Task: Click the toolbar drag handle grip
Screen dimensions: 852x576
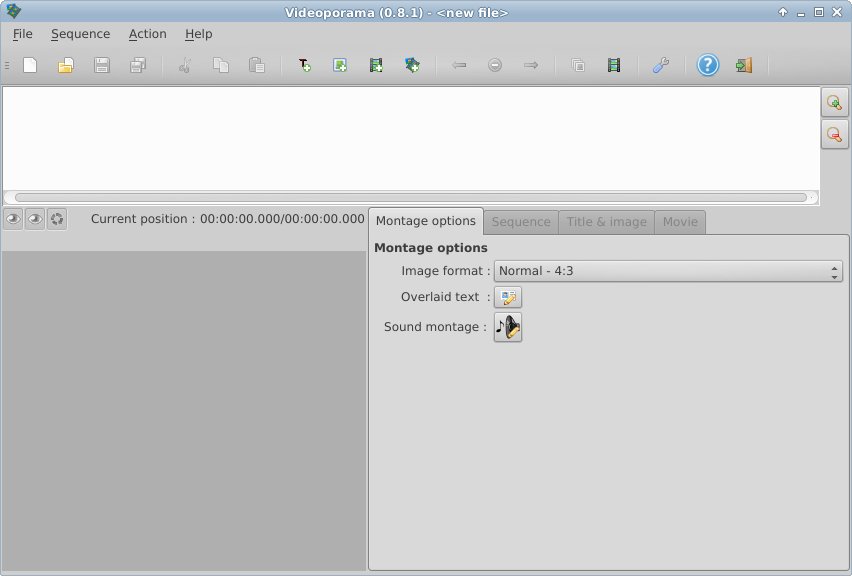Action: [x=7, y=66]
